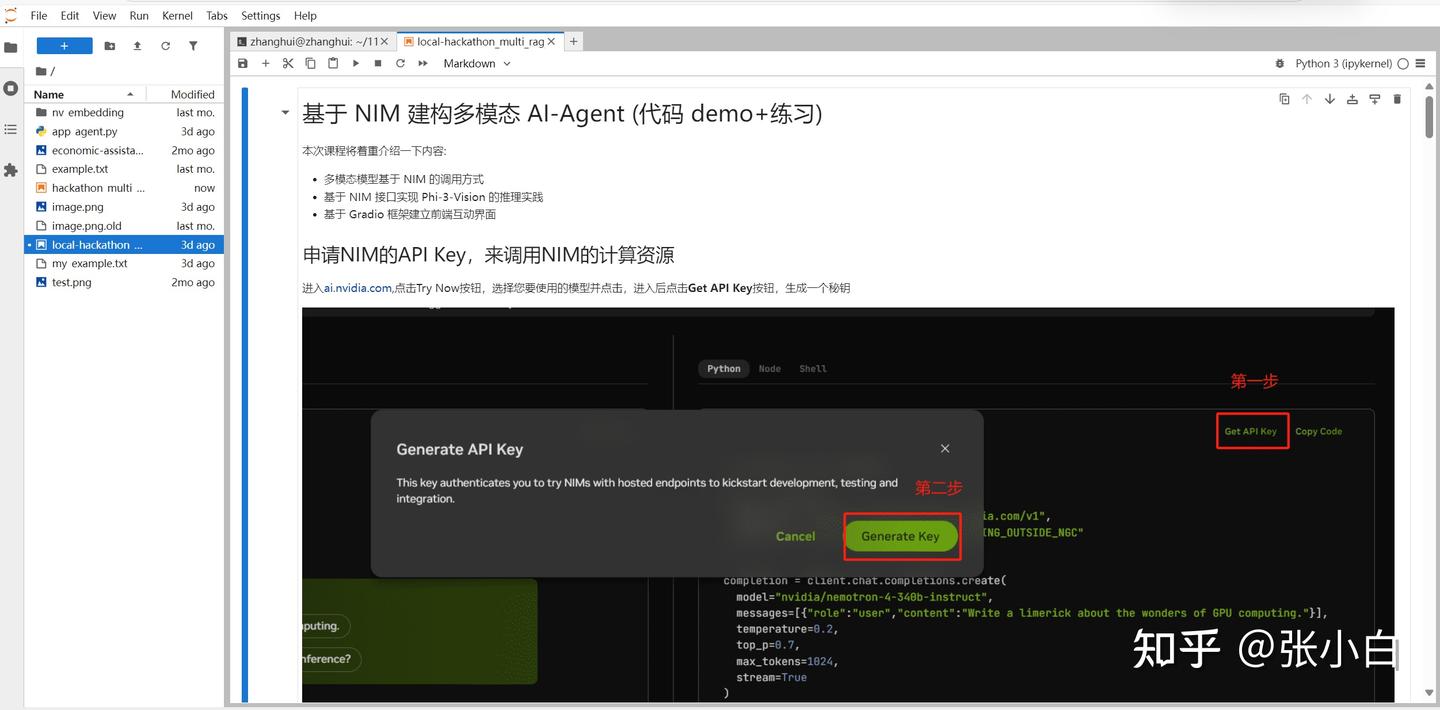Viewport: 1440px width, 710px height.
Task: Move the selected cell down
Action: [1329, 99]
